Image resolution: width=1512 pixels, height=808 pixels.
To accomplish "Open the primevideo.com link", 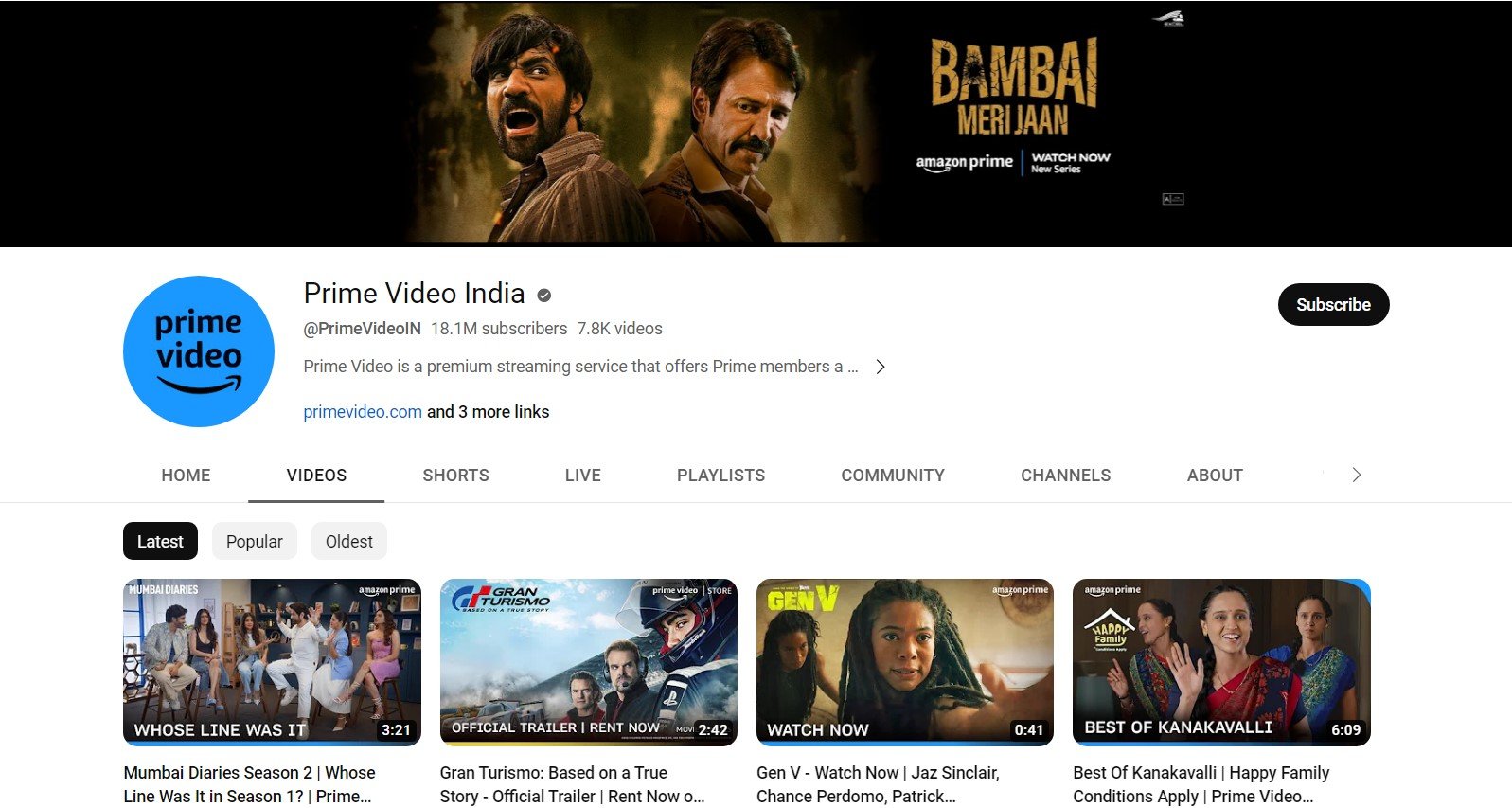I will 363,412.
